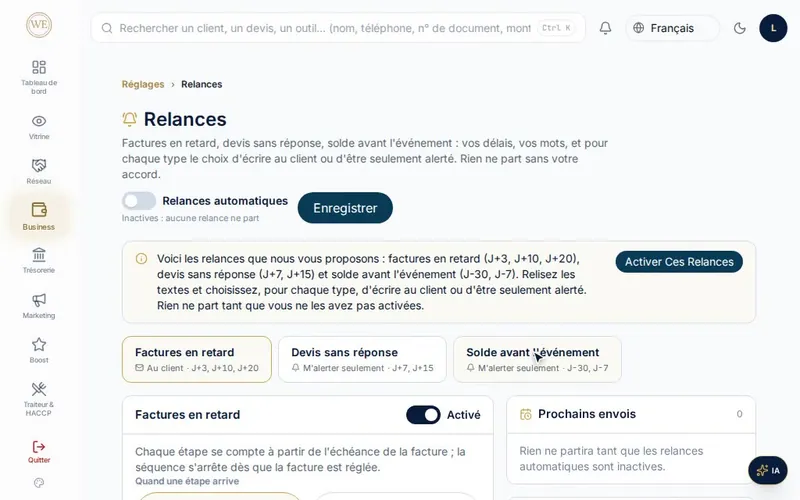Viewport: 800px width, 500px height.
Task: Click the 'Quand une étape arrive' label
Action: pos(187,481)
